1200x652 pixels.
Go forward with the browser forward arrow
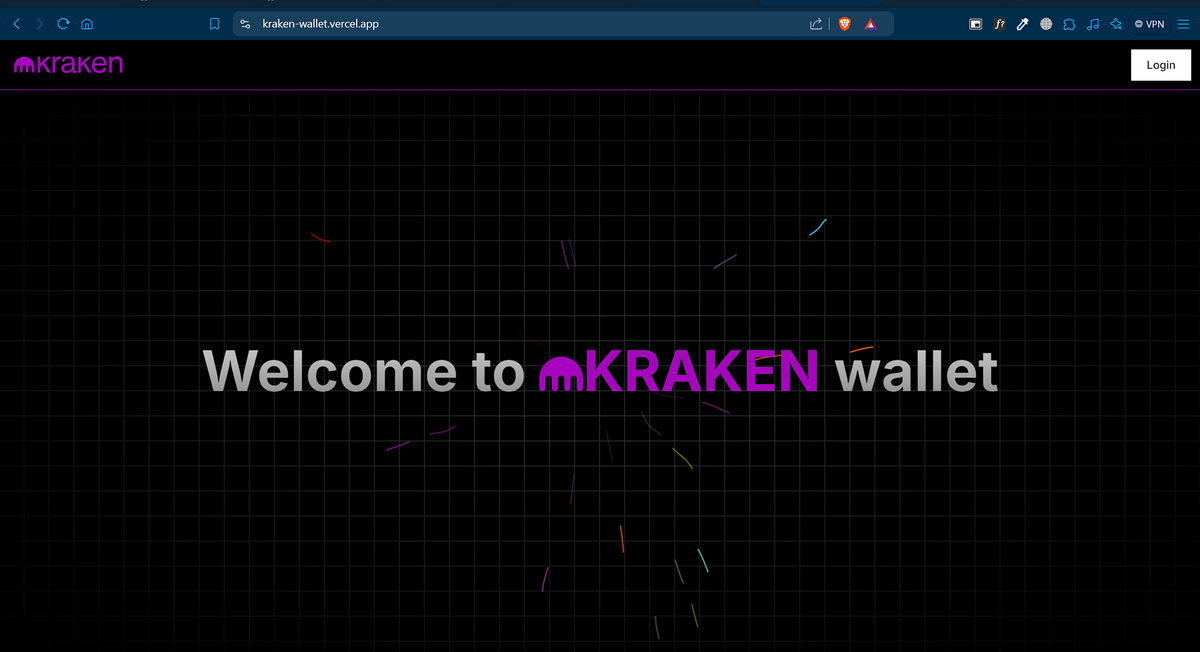[40, 24]
